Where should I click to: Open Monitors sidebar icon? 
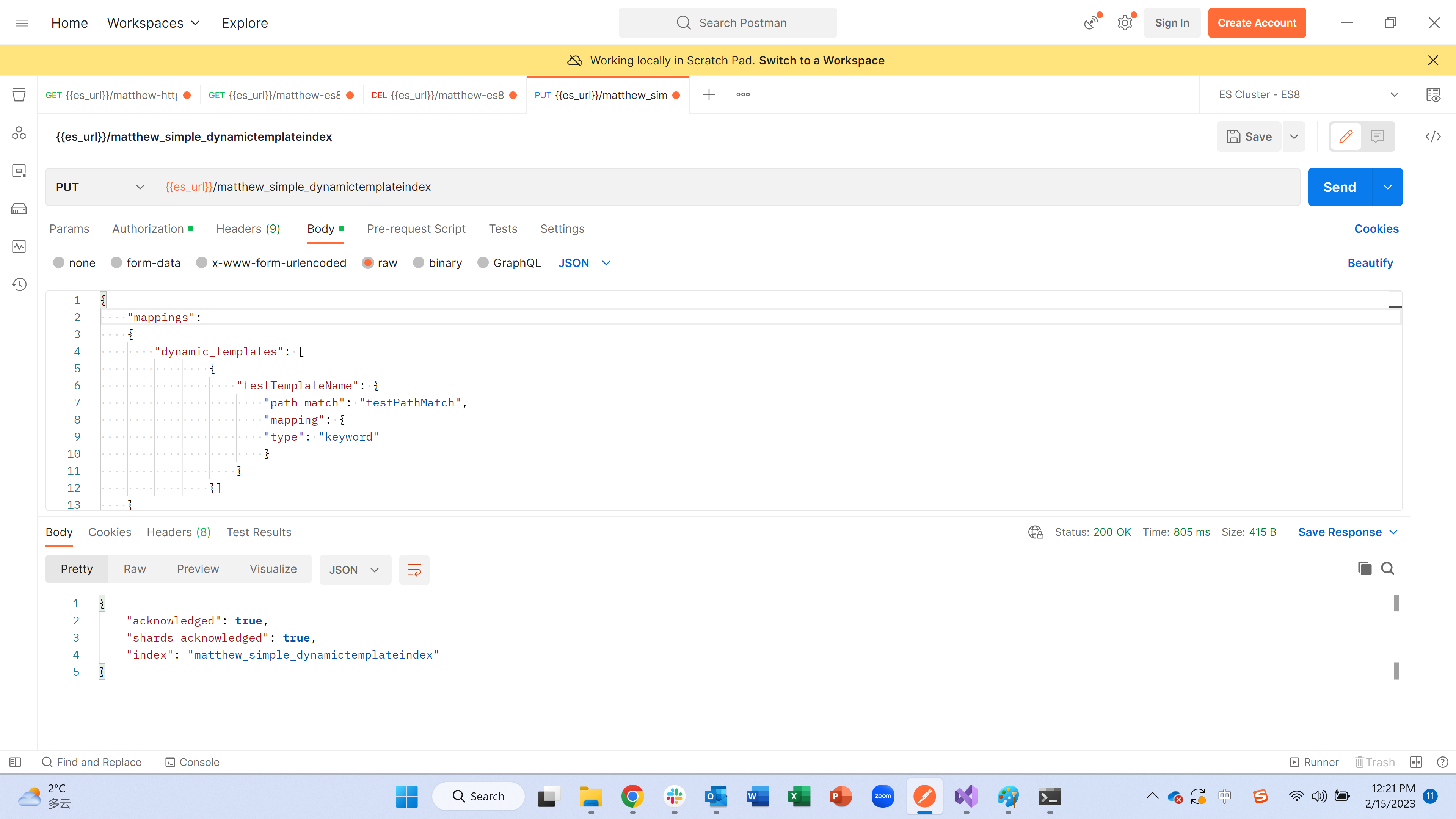pyautogui.click(x=19, y=246)
